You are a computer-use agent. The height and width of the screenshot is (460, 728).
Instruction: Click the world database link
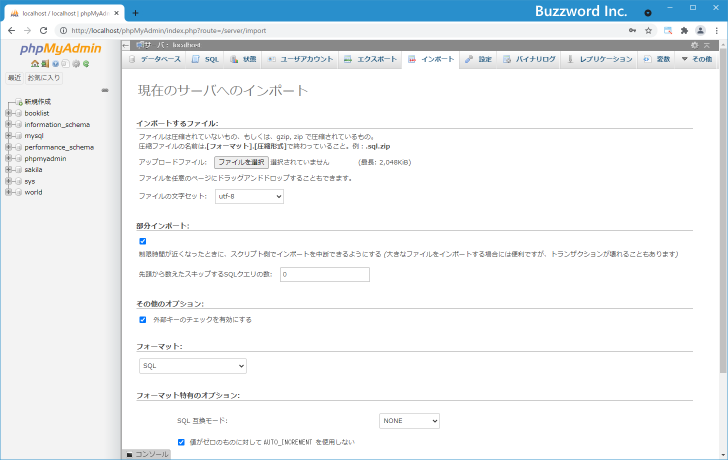pyautogui.click(x=33, y=192)
